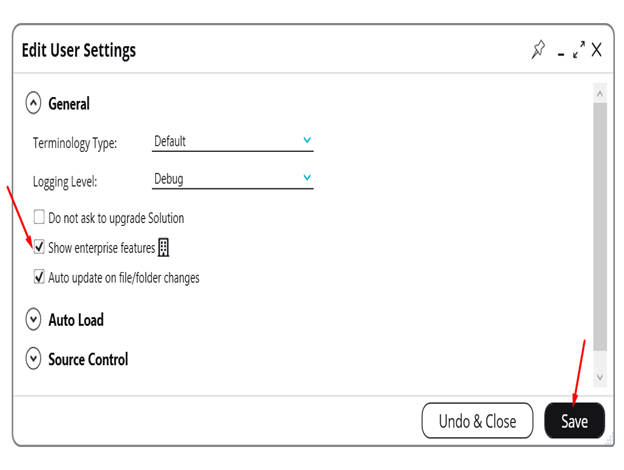The image size is (624, 470).
Task: Click the scrollbar down arrow
Action: [600, 378]
